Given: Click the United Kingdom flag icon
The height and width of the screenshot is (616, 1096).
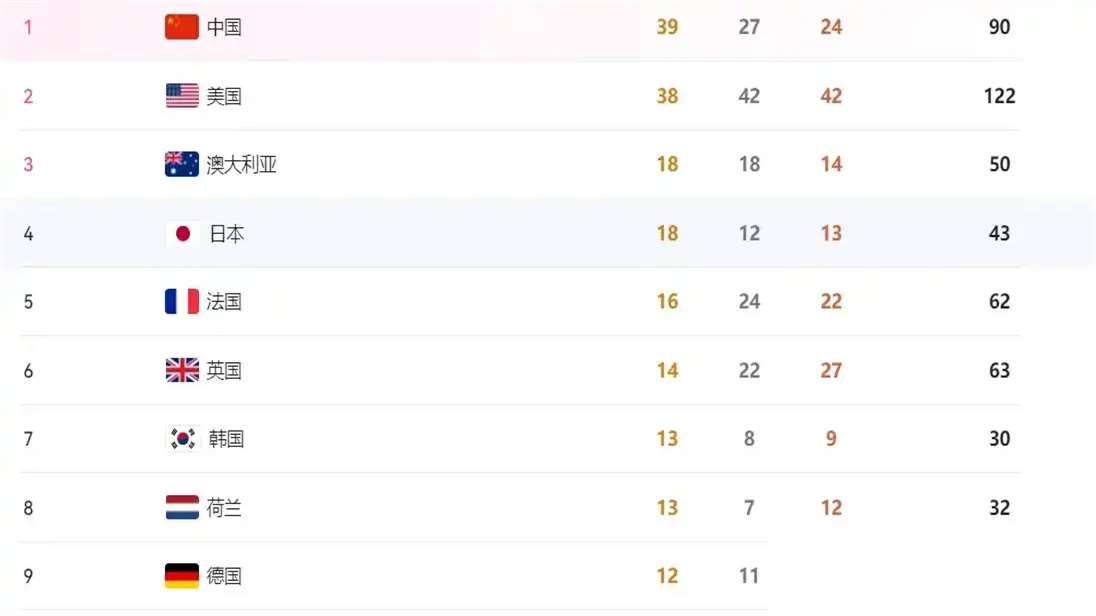Looking at the screenshot, I should (x=182, y=370).
